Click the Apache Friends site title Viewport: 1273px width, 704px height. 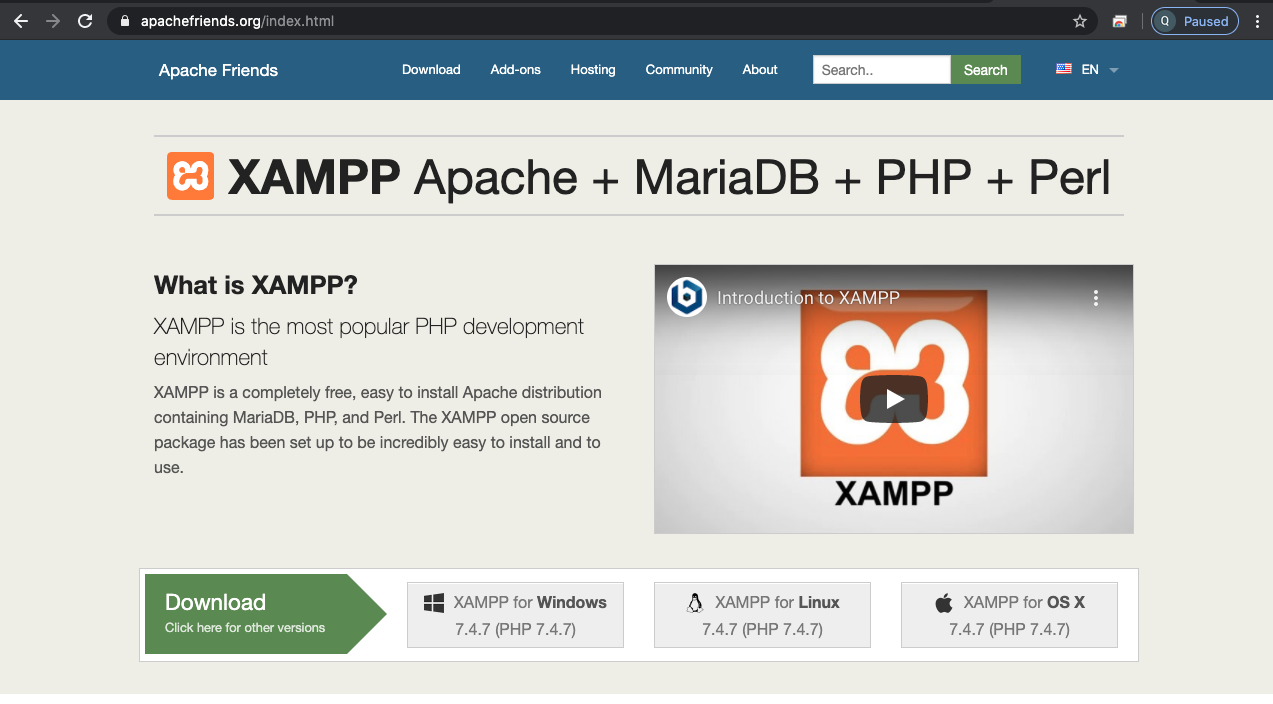tap(218, 70)
